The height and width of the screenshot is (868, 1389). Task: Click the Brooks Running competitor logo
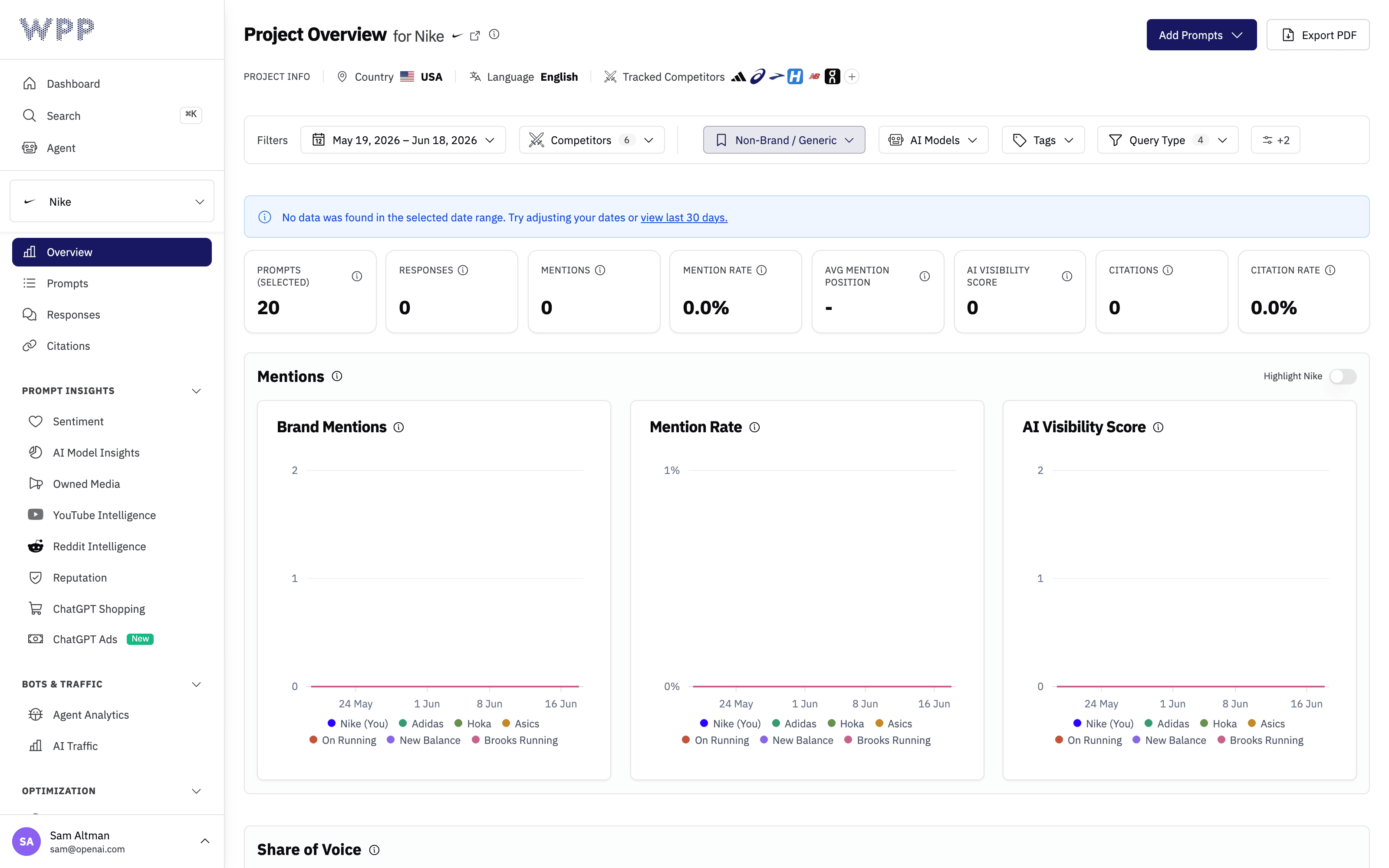coord(776,76)
